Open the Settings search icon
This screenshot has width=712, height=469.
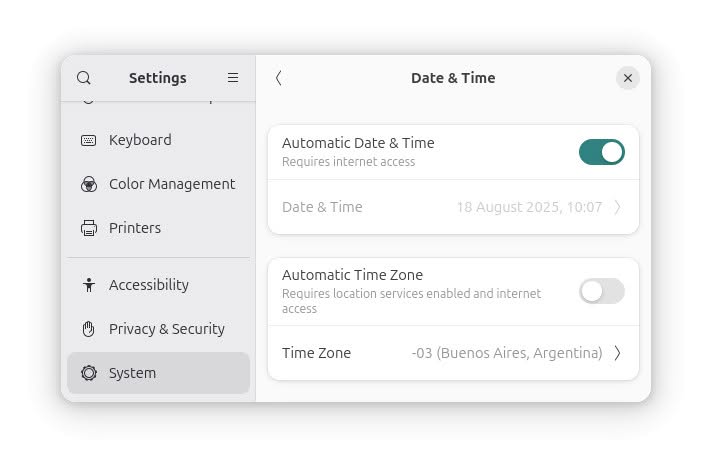click(84, 78)
